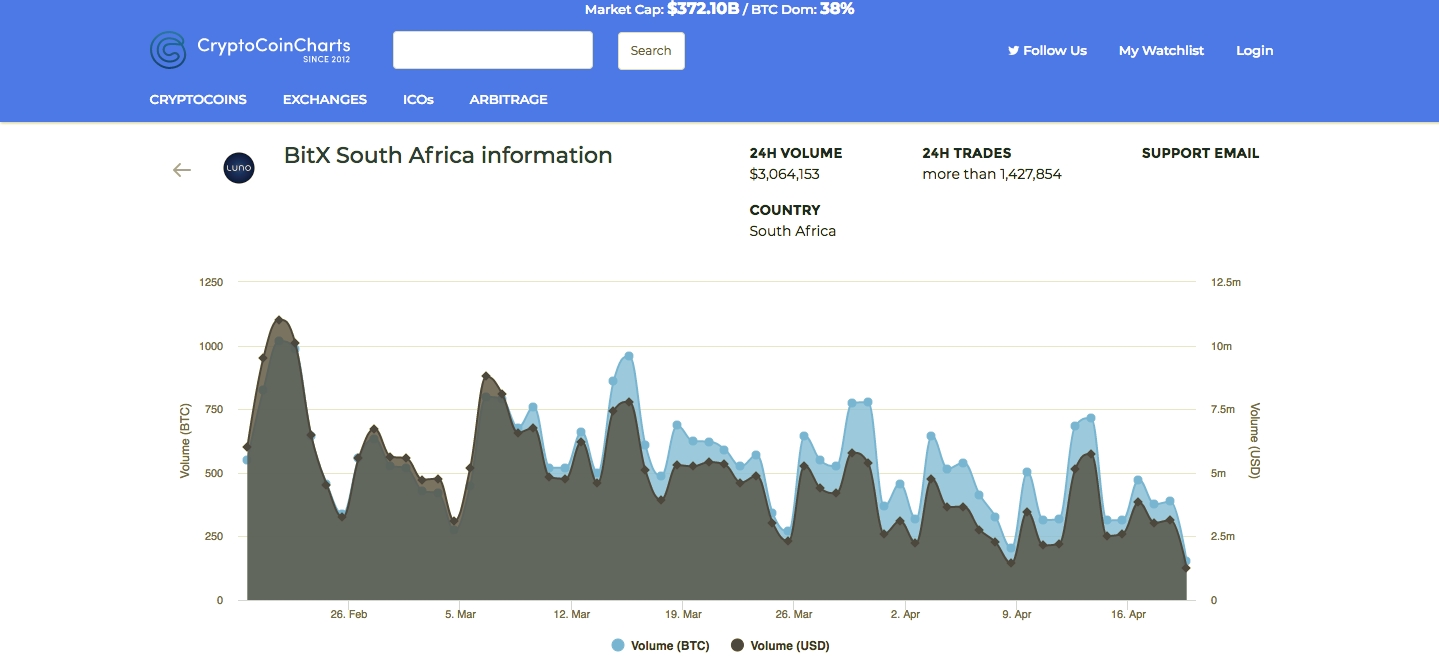Click the Luno exchange logo
Image resolution: width=1439 pixels, height=659 pixels.
click(239, 168)
